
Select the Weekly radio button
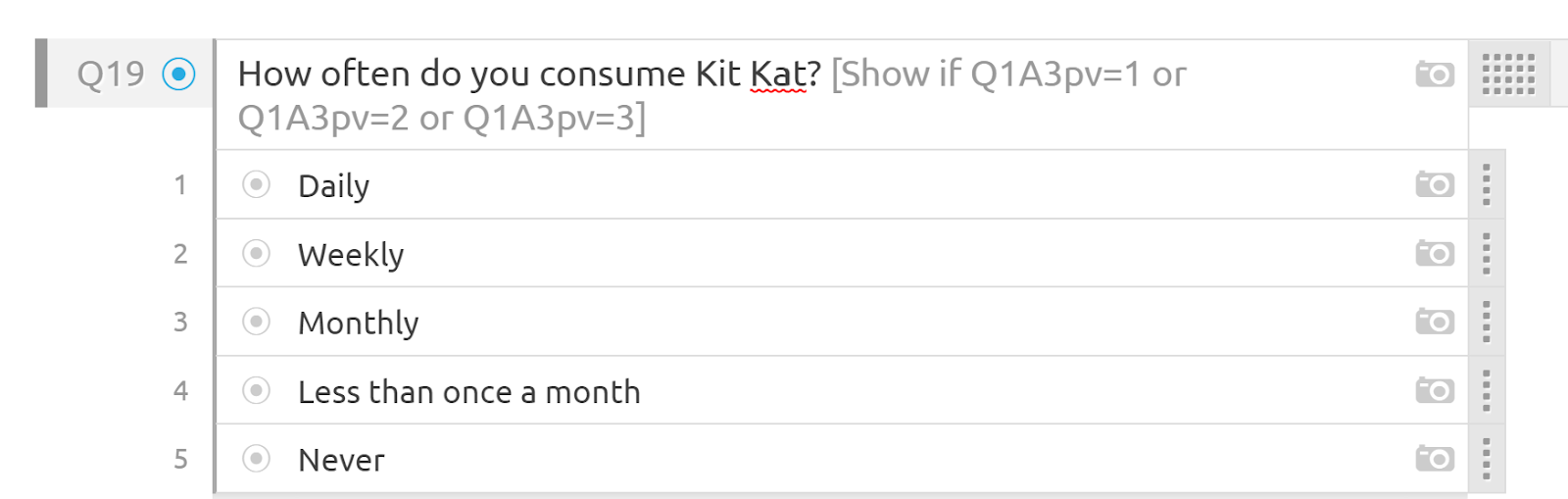click(256, 253)
